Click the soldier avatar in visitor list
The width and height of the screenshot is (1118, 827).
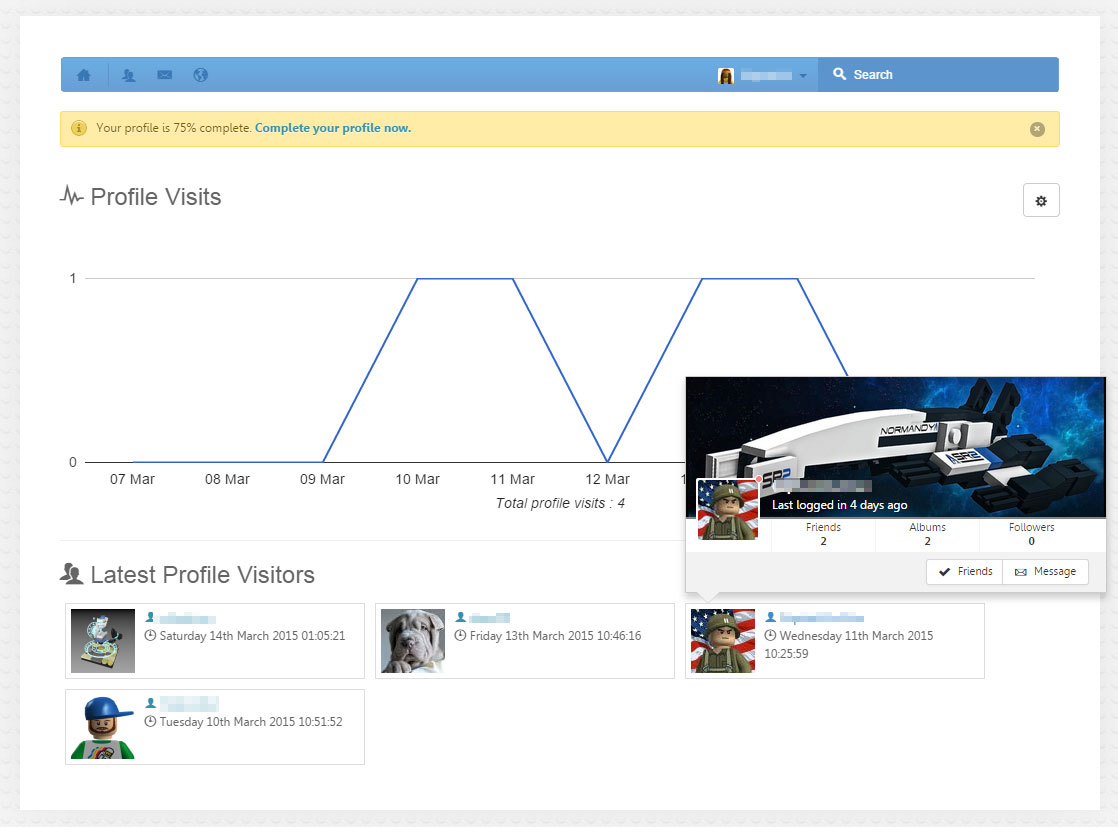point(723,641)
